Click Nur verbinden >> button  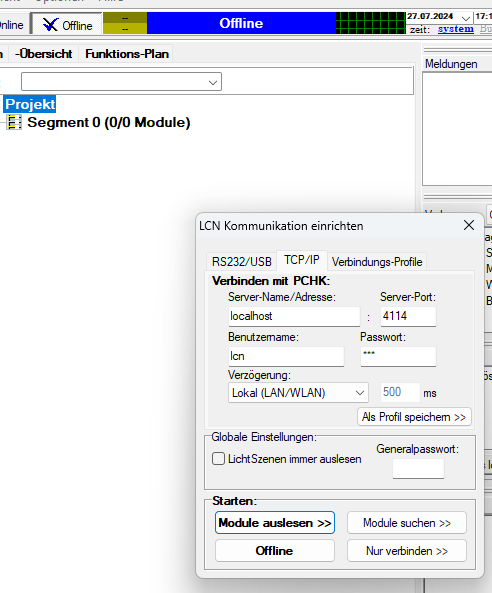(407, 551)
